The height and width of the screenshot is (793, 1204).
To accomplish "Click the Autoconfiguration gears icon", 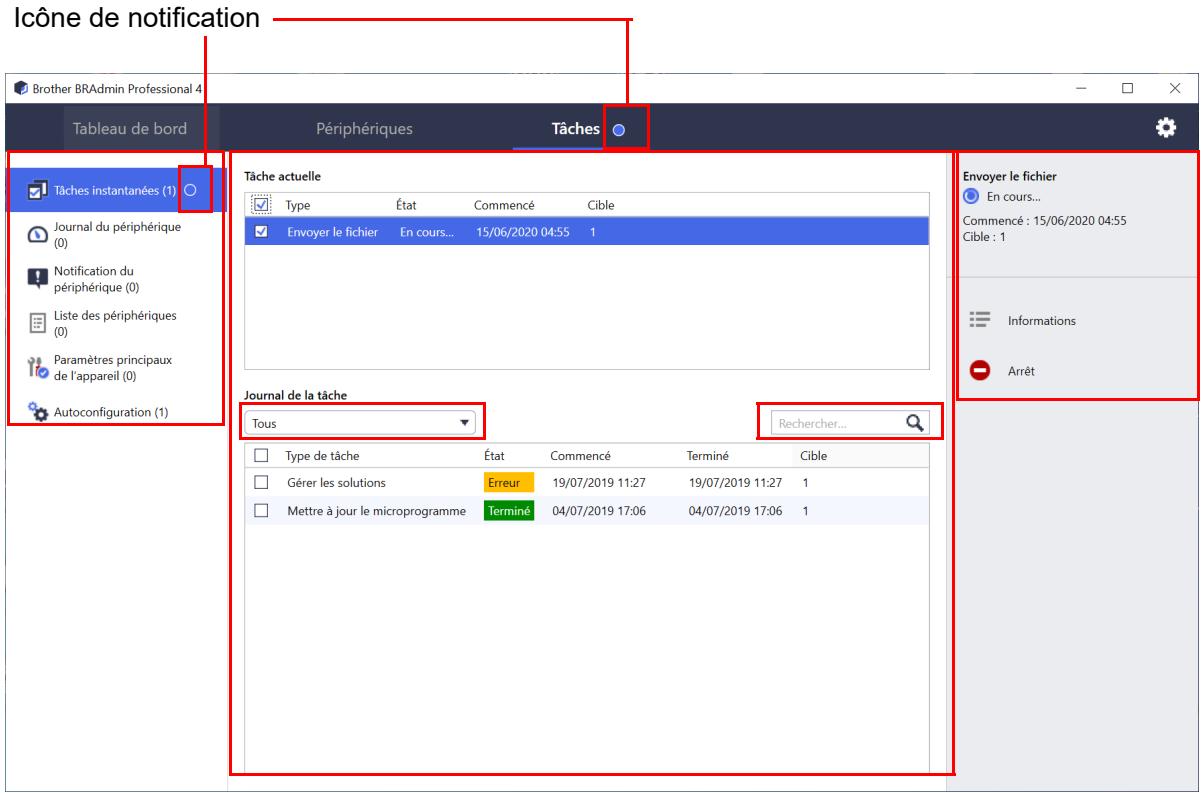I will [x=38, y=412].
